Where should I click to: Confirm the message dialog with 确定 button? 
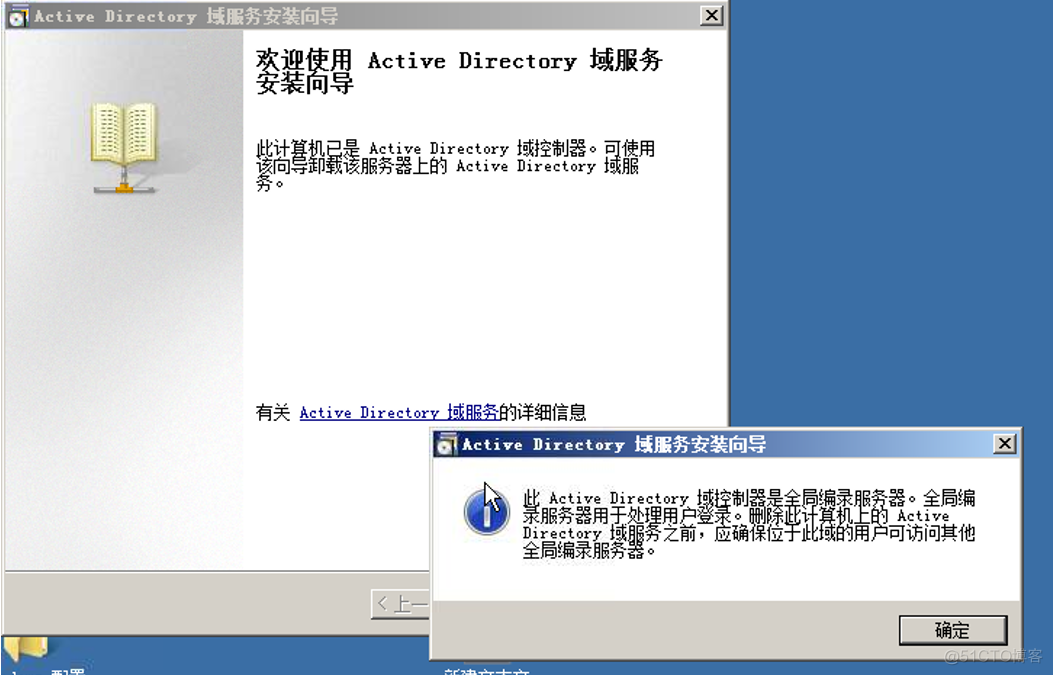click(952, 630)
